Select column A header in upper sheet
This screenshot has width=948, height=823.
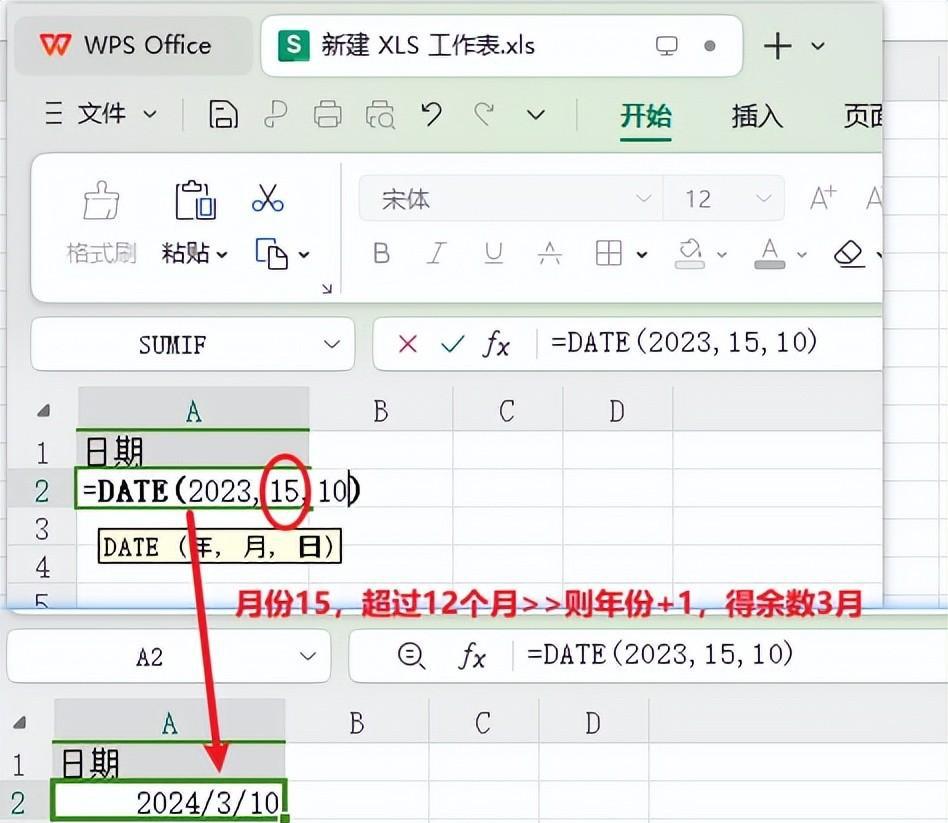click(193, 412)
